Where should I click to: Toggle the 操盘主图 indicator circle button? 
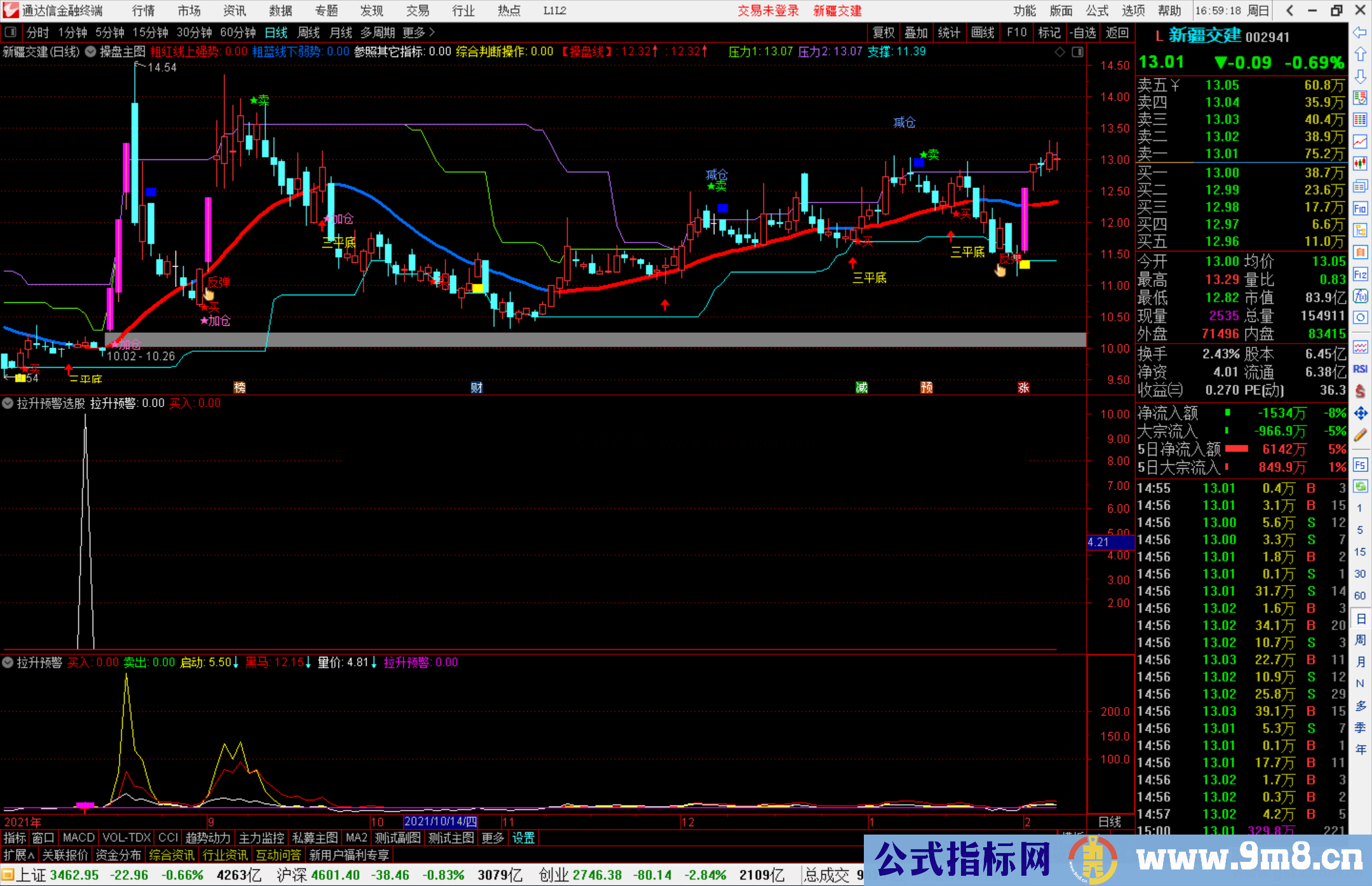coord(91,51)
